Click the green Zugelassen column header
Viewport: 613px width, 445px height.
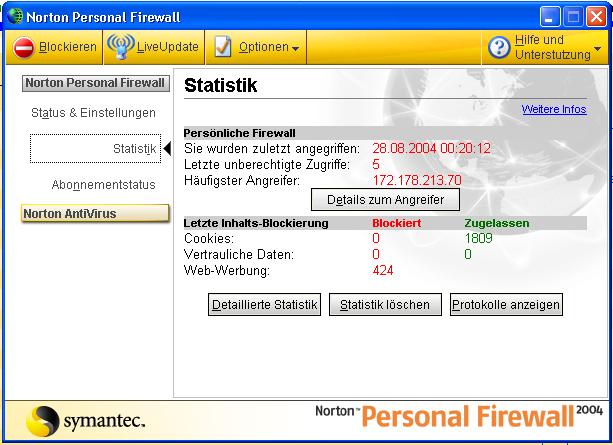point(497,223)
